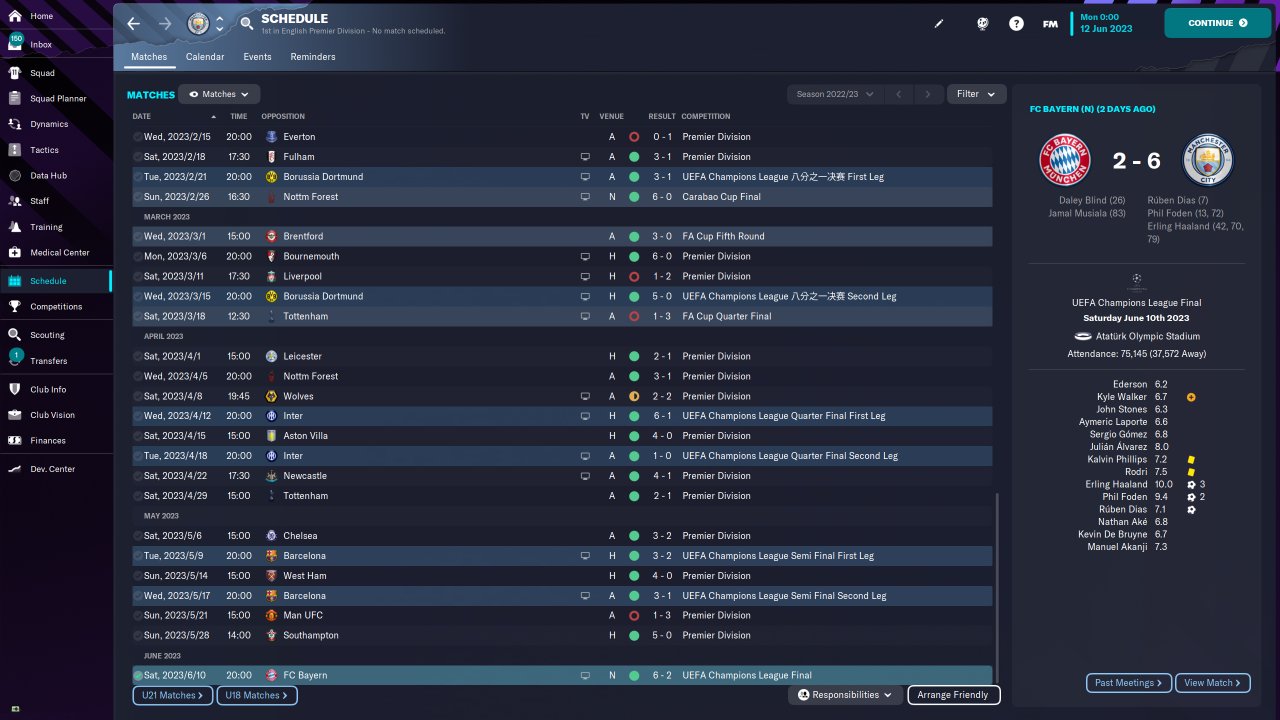Open the Scouting section
Image resolution: width=1280 pixels, height=720 pixels.
(47, 335)
